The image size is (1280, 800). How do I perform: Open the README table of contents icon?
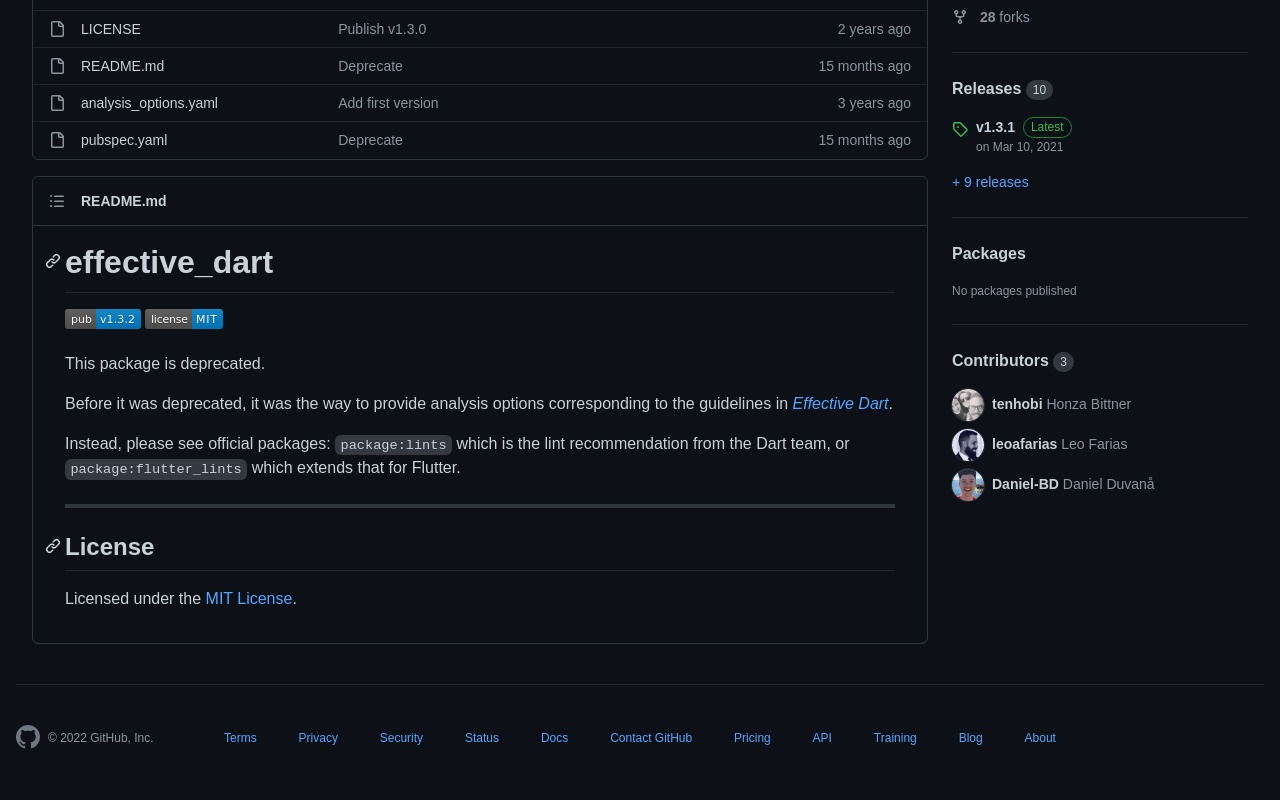57,201
